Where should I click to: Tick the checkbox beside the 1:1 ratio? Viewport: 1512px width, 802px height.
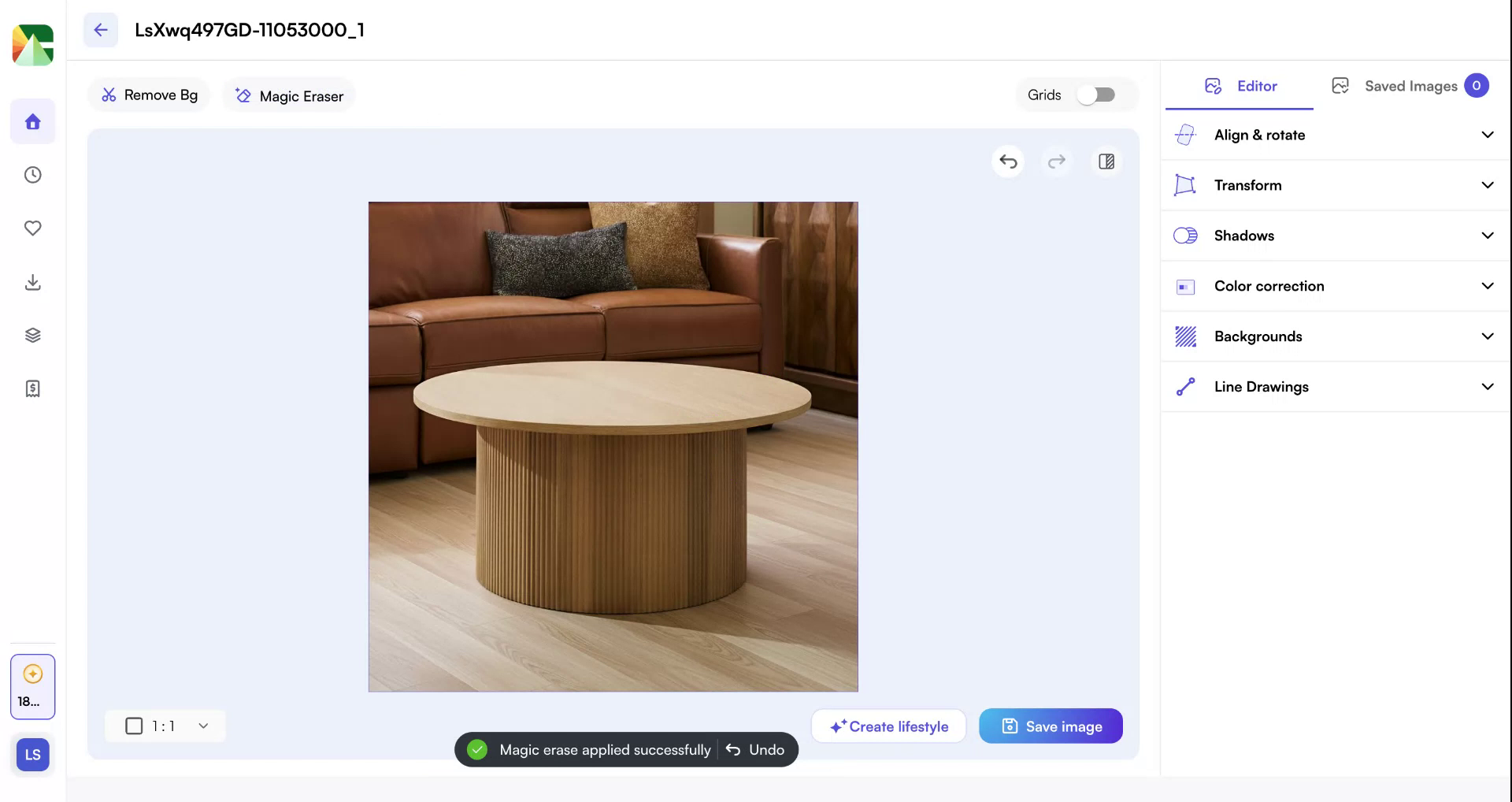point(133,726)
